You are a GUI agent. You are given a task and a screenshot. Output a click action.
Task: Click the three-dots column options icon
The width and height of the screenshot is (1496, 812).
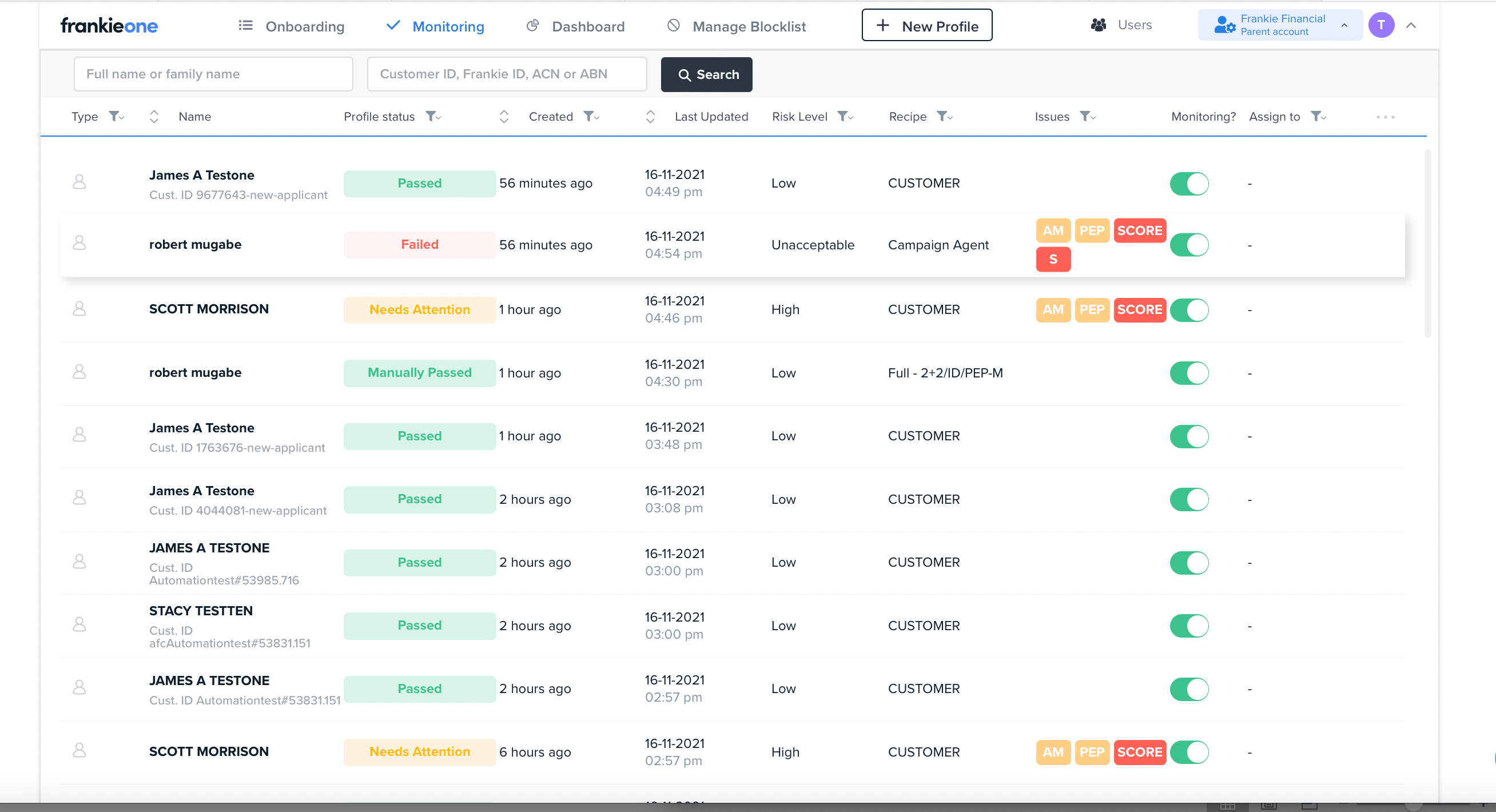pyautogui.click(x=1385, y=117)
